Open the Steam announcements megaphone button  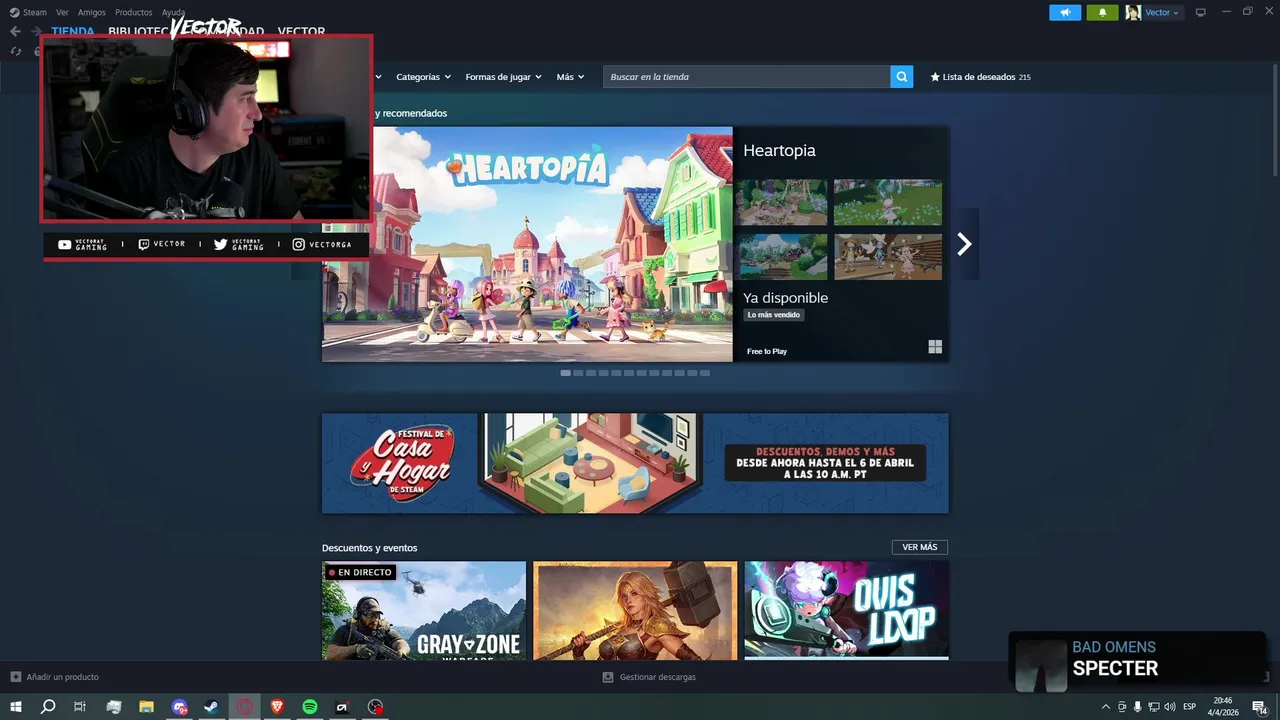pyautogui.click(x=1065, y=12)
